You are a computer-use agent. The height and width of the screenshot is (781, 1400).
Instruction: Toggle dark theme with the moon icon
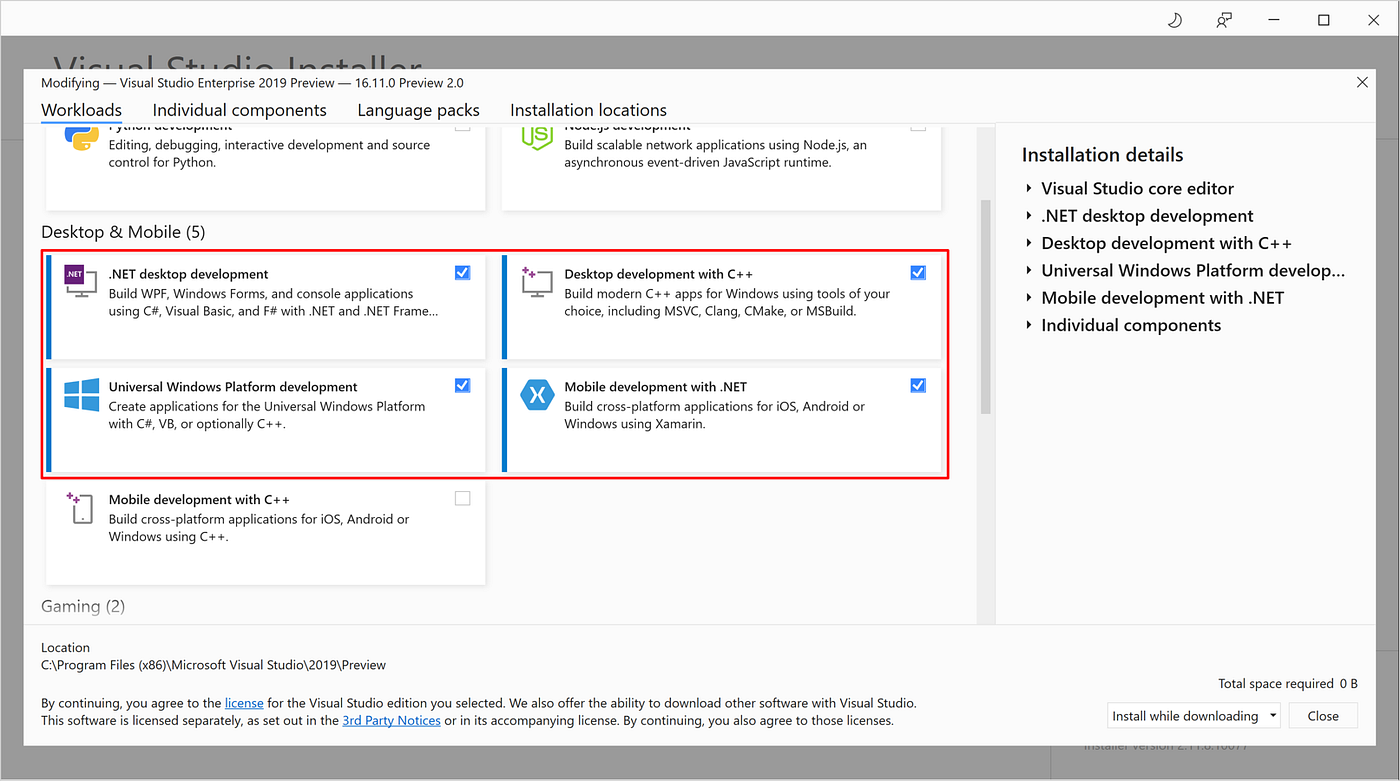click(x=1174, y=19)
